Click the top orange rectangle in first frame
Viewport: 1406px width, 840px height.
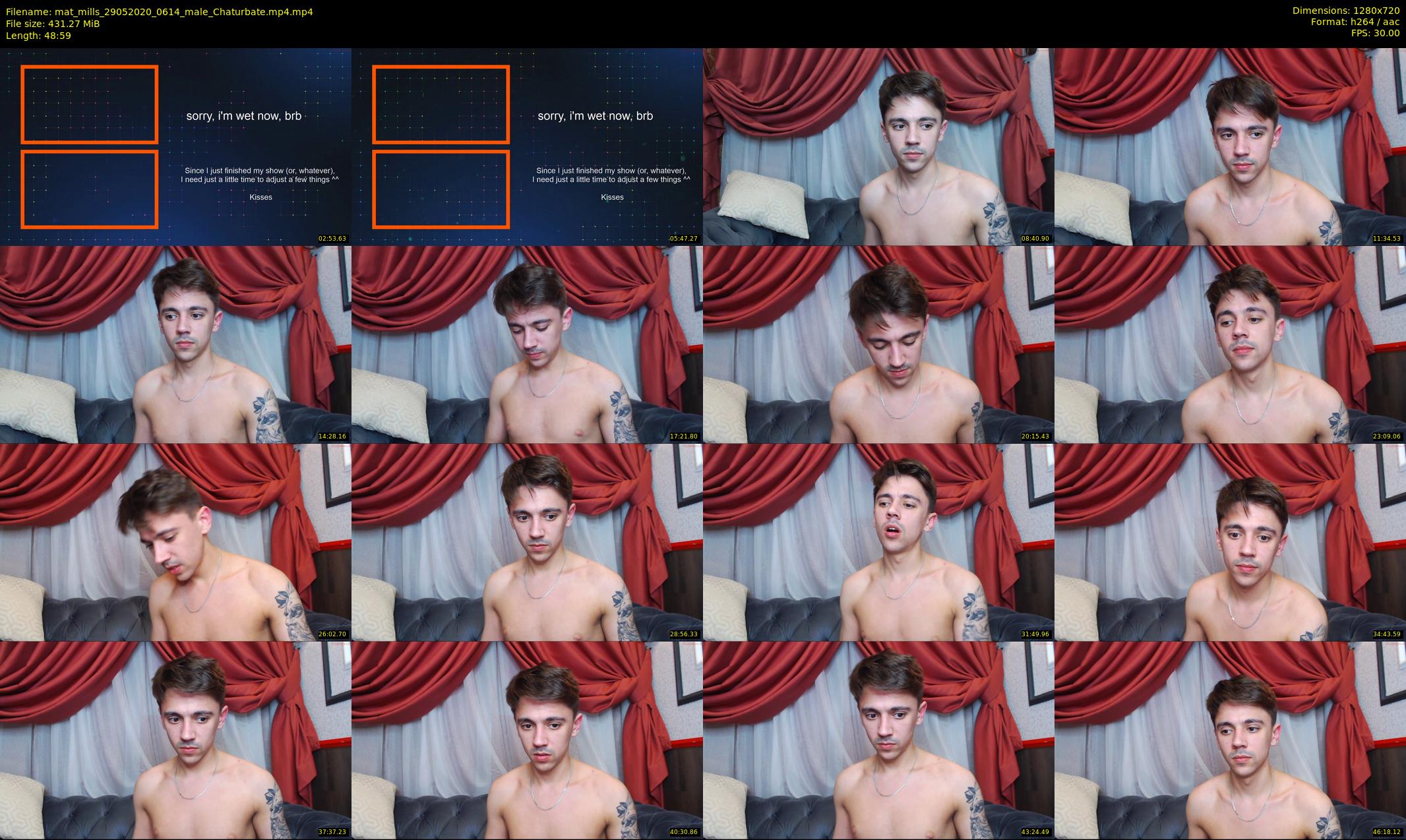tap(89, 104)
